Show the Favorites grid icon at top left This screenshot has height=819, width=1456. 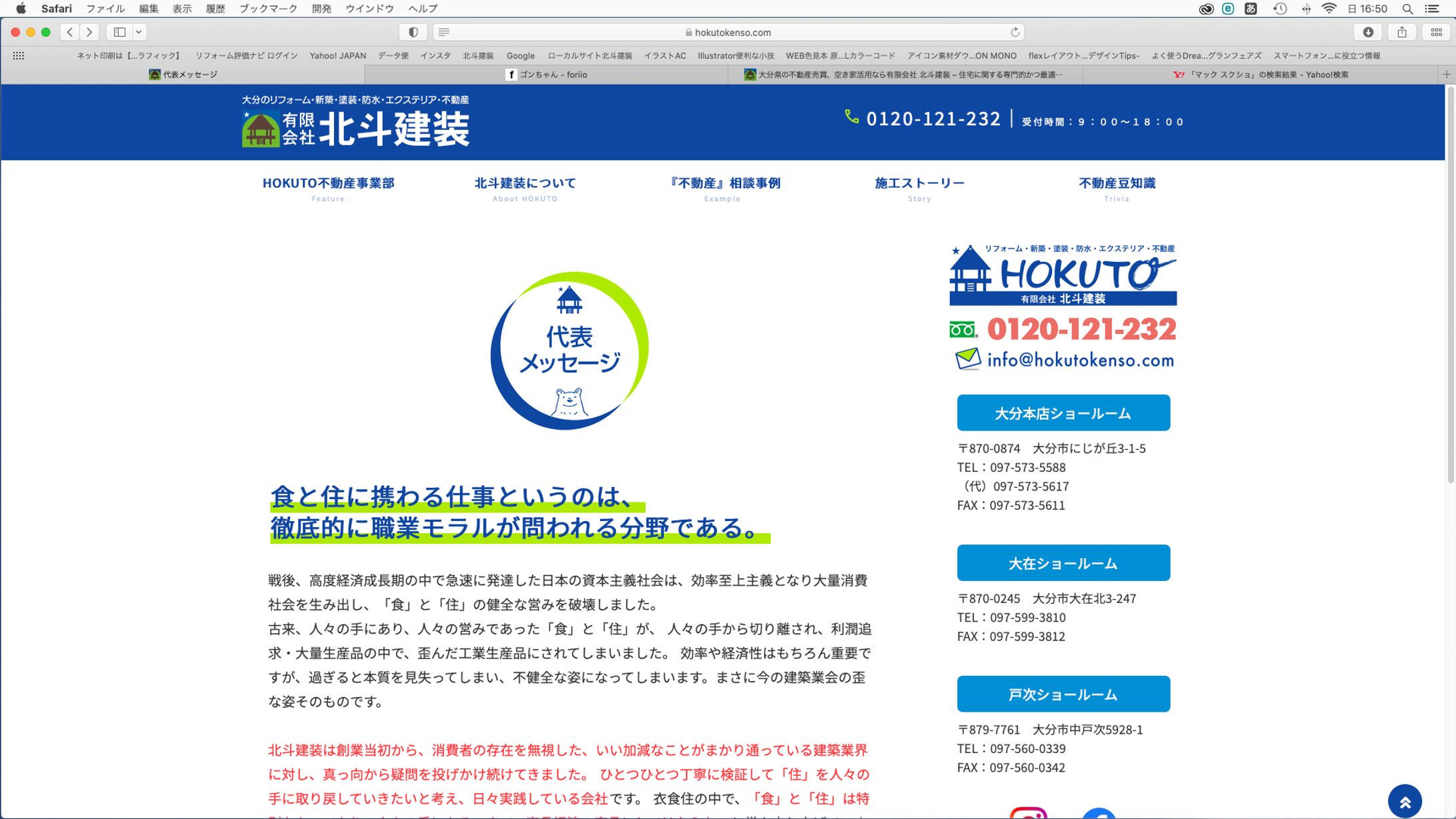19,55
